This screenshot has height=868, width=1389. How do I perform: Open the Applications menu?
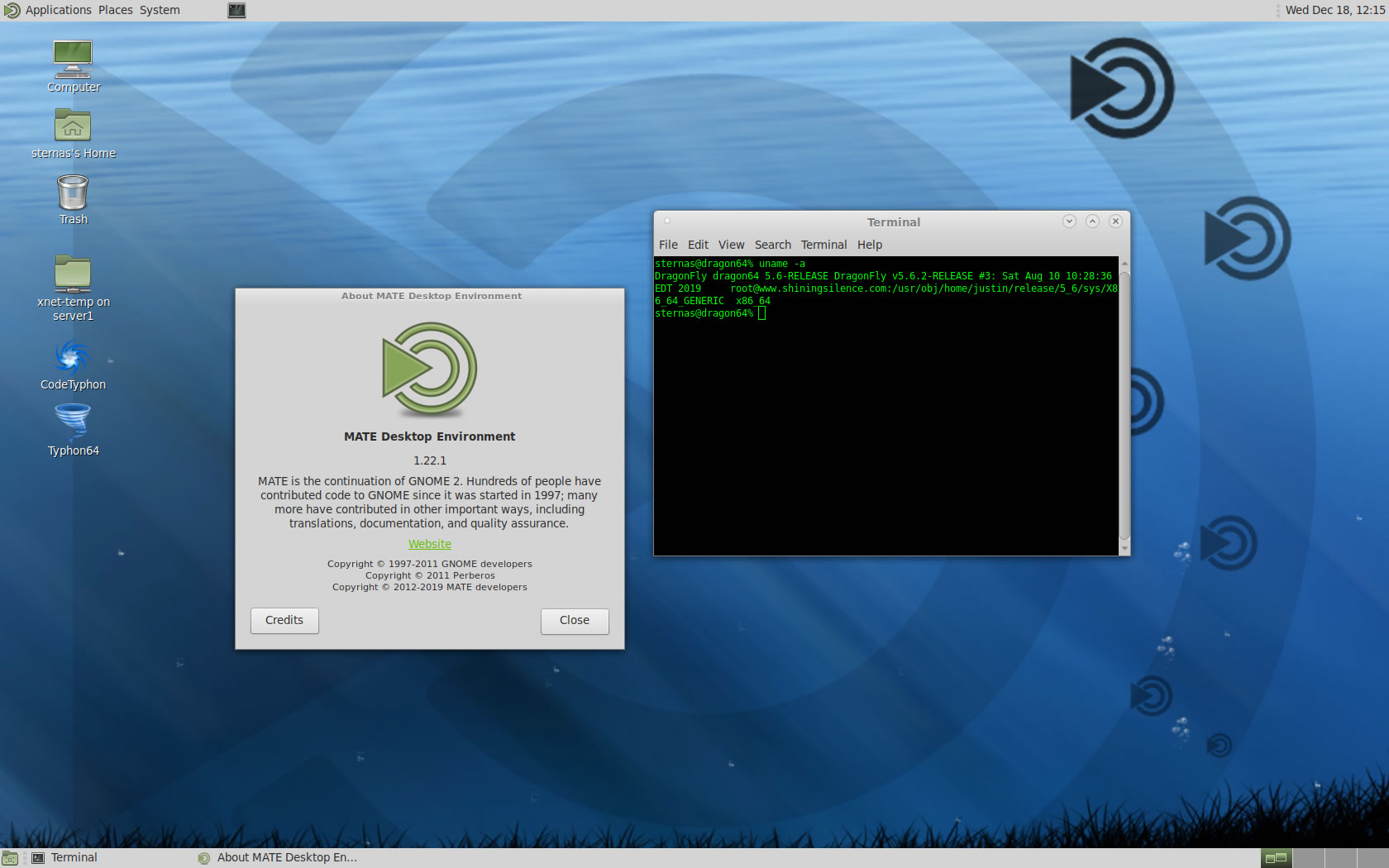coord(59,10)
